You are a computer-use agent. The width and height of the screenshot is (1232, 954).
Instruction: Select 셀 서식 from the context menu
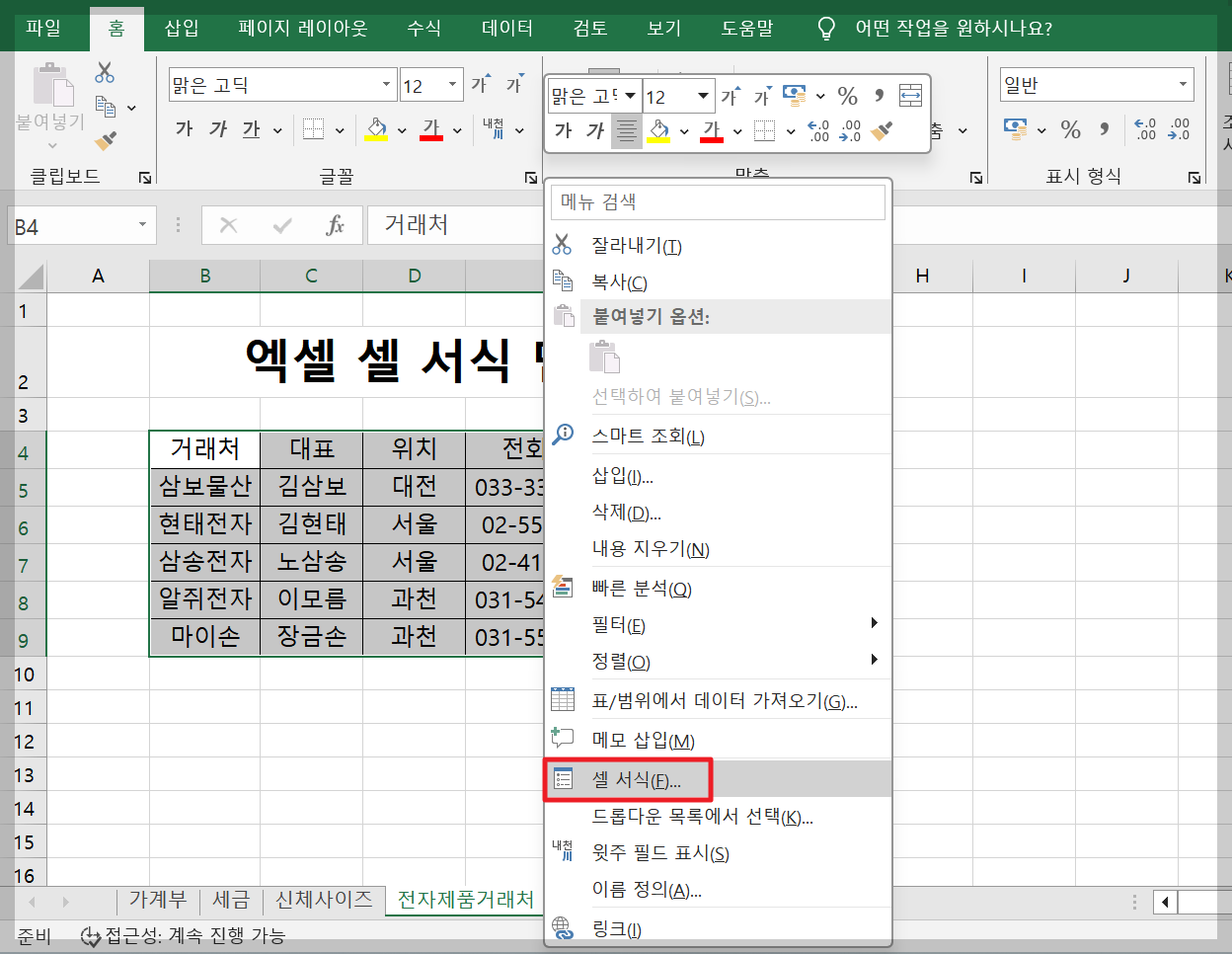[632, 778]
